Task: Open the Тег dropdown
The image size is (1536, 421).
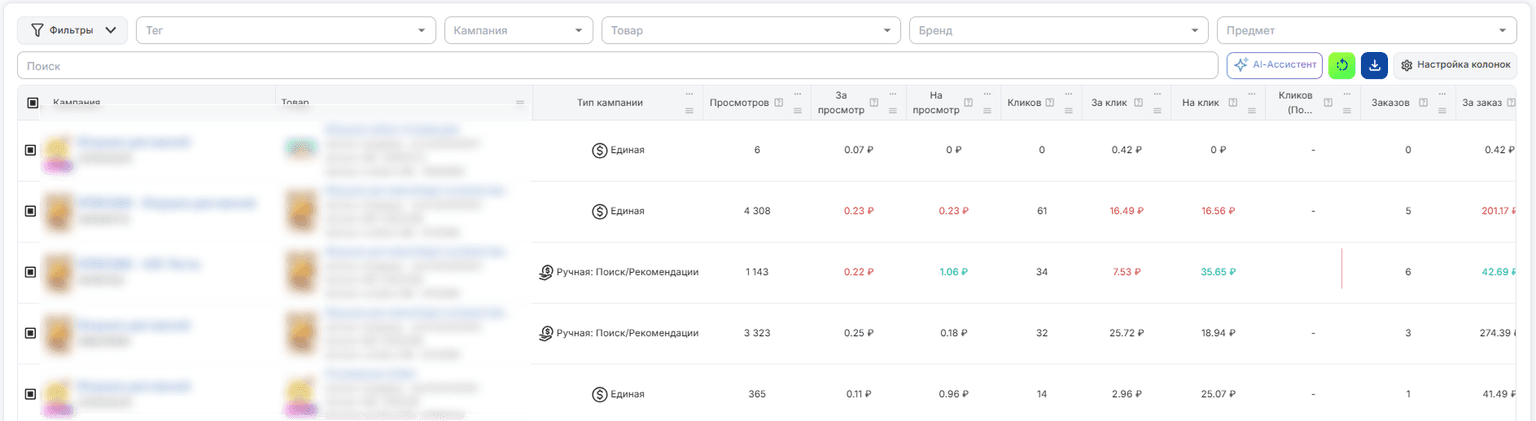Action: click(x=285, y=30)
